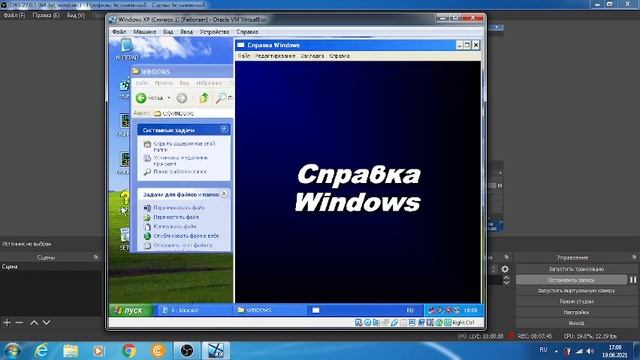
Task: Open Закладка menu in Справка Windows window
Action: (312, 56)
